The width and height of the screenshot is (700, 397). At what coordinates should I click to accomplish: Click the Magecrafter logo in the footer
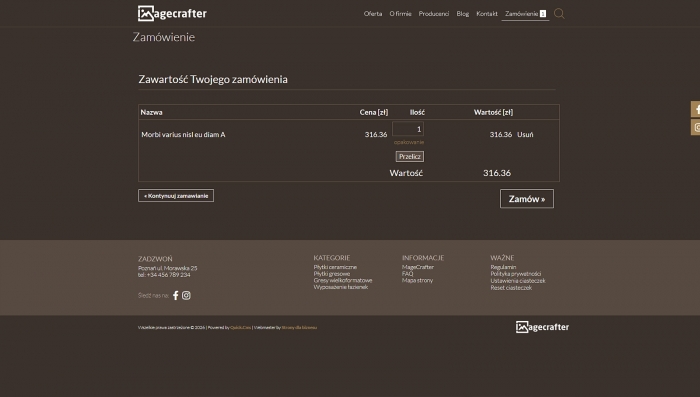click(542, 327)
